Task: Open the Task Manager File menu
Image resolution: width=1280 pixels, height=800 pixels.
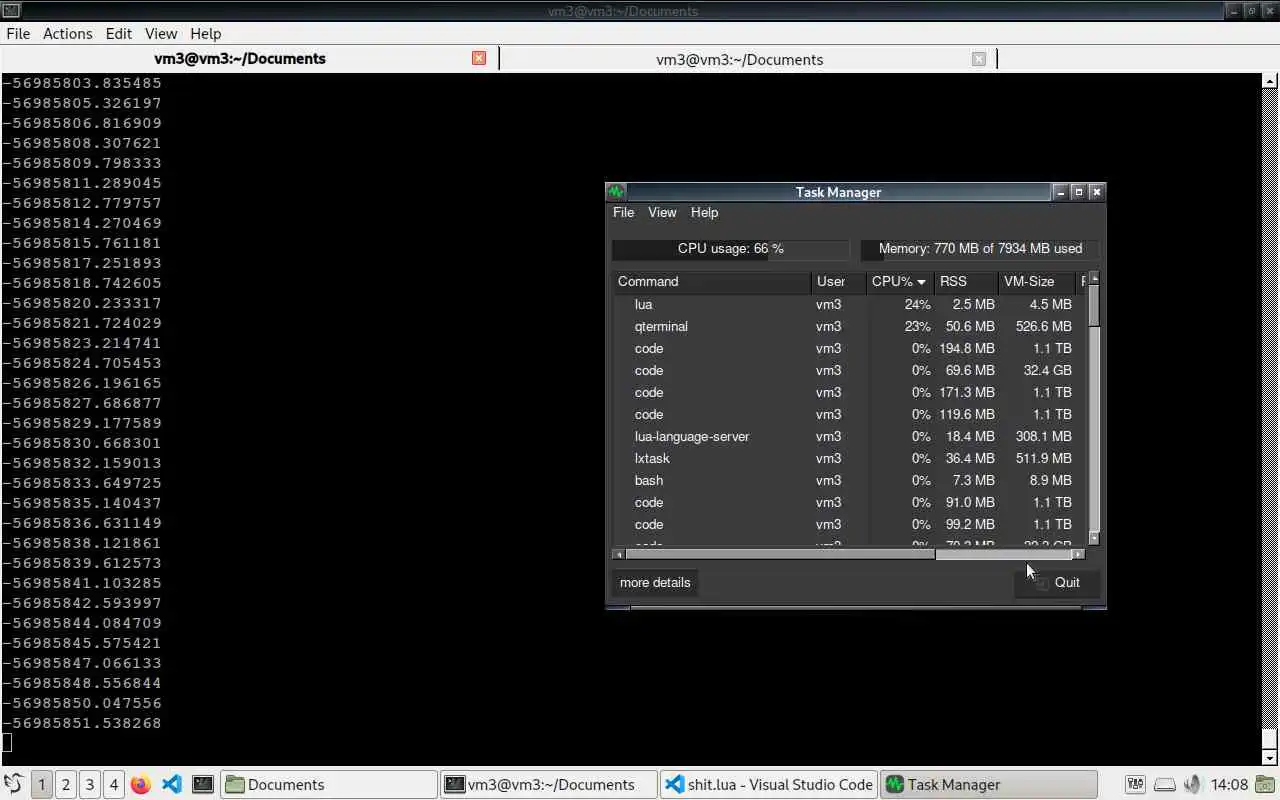Action: [x=623, y=212]
